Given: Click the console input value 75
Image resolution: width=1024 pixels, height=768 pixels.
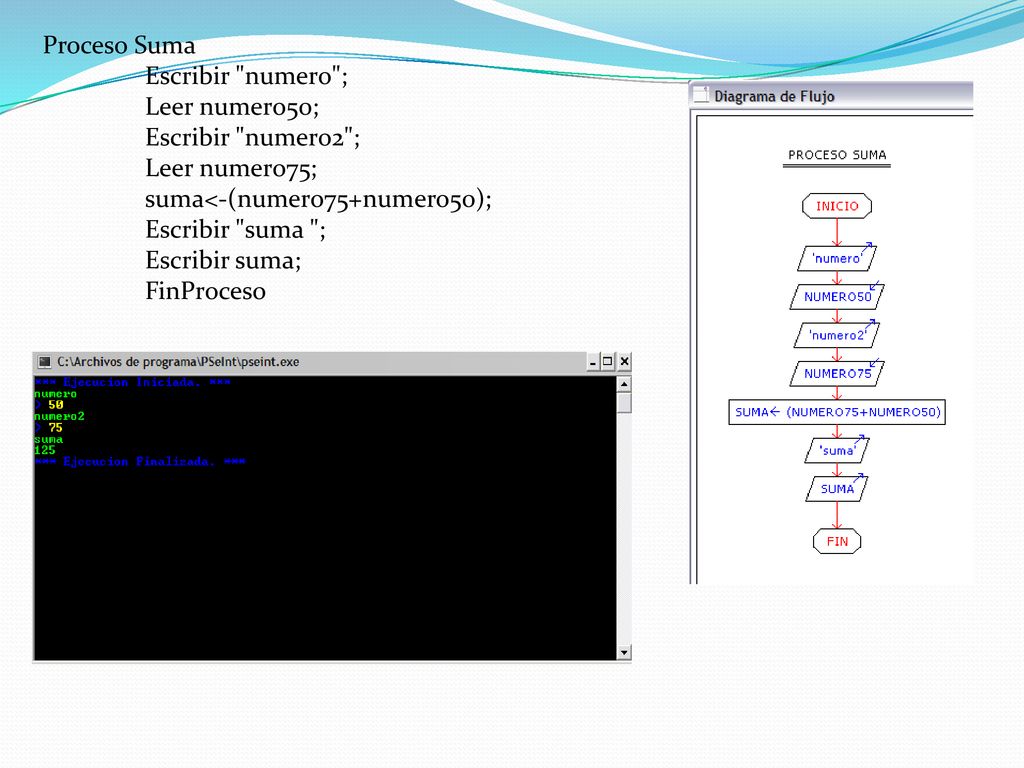Looking at the screenshot, I should pos(56,428).
